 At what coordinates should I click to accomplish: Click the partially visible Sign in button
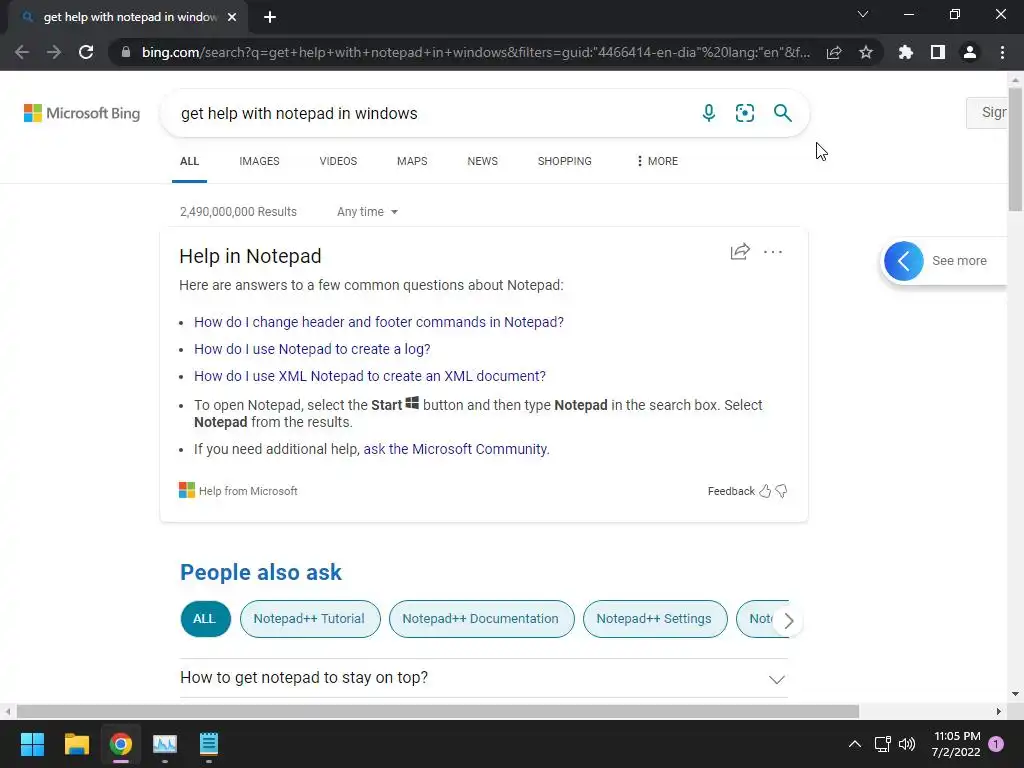(x=987, y=112)
